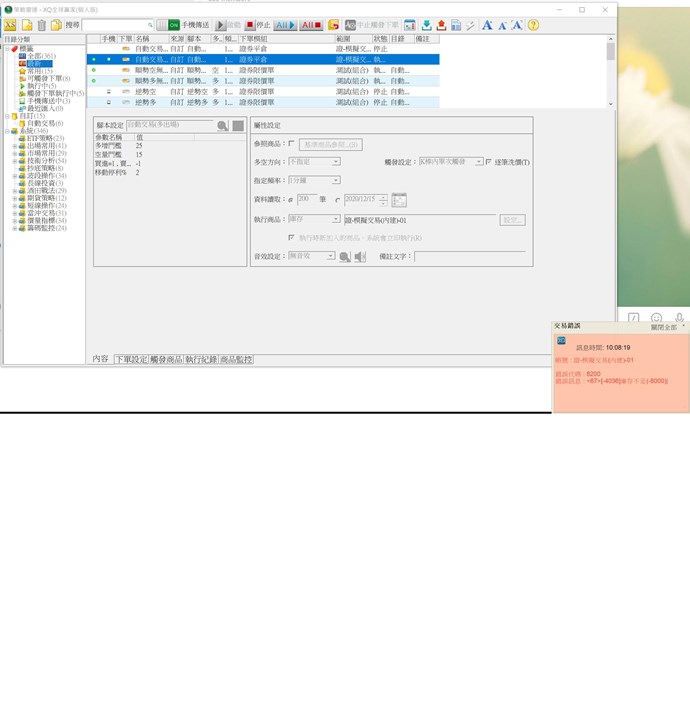This screenshot has width=690, height=720.
Task: Click the trash delete icon in toolbar
Action: (x=42, y=25)
